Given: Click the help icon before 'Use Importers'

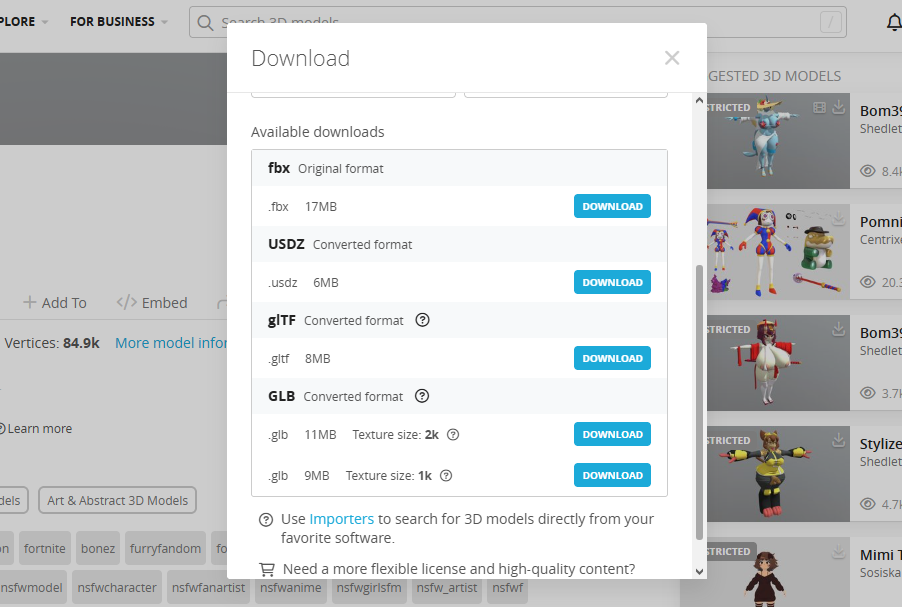Looking at the screenshot, I should click(266, 520).
